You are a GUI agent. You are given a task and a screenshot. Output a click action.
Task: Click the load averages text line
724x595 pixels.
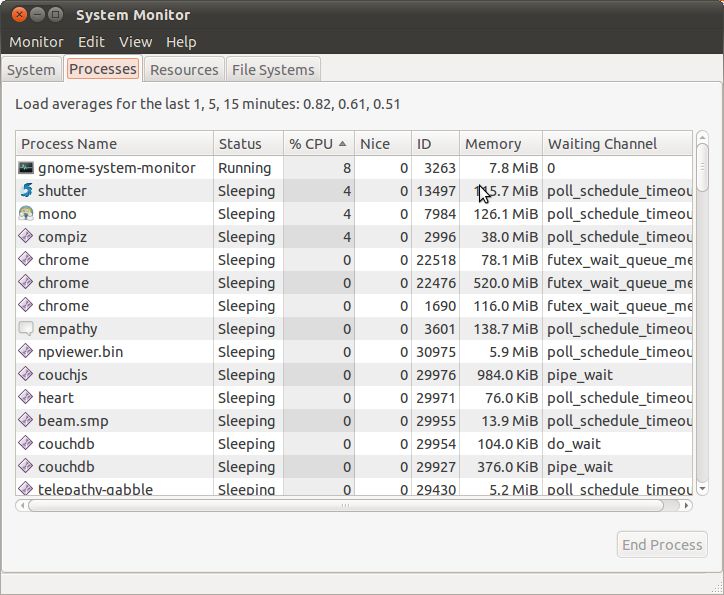(208, 104)
